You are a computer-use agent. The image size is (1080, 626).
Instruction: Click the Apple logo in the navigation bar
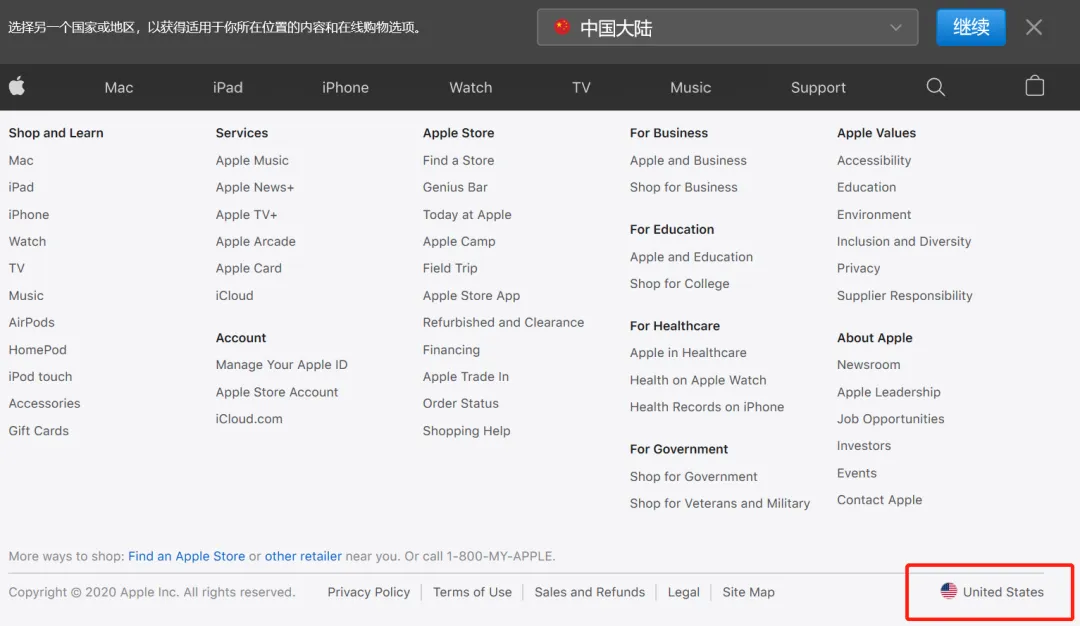point(17,87)
